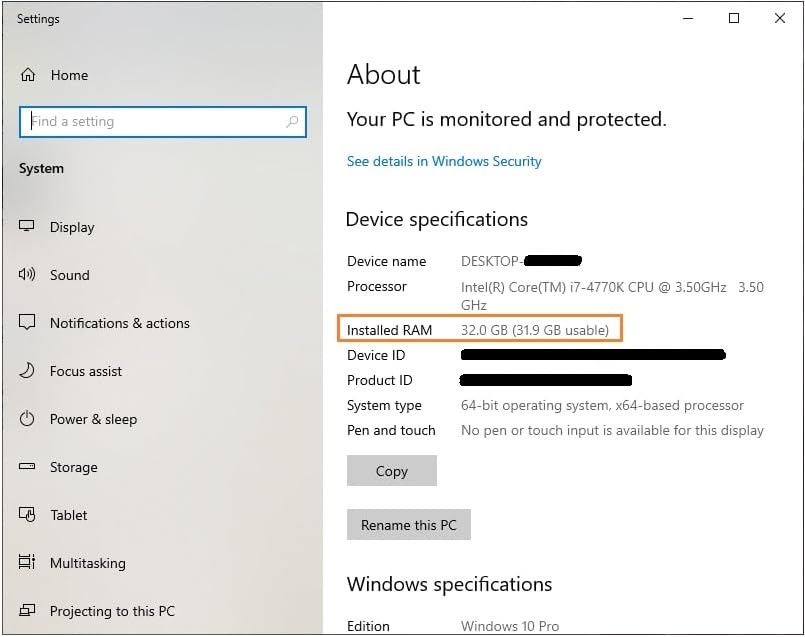Click the Home house icon
This screenshot has height=637, width=805.
pyautogui.click(x=28, y=75)
